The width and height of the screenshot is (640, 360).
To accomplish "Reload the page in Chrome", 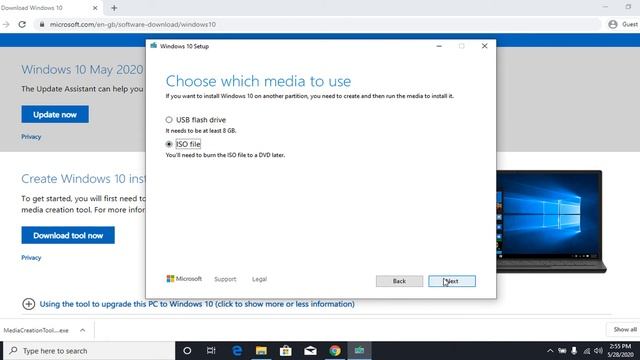I will click(x=22, y=24).
